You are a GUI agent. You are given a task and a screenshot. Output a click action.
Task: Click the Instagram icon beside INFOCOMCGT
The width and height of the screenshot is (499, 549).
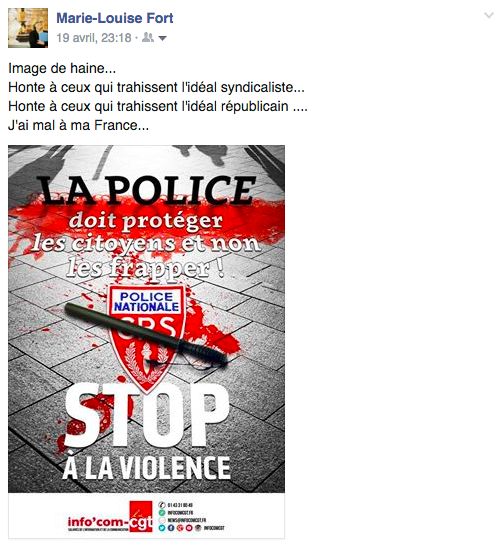pos(198,528)
